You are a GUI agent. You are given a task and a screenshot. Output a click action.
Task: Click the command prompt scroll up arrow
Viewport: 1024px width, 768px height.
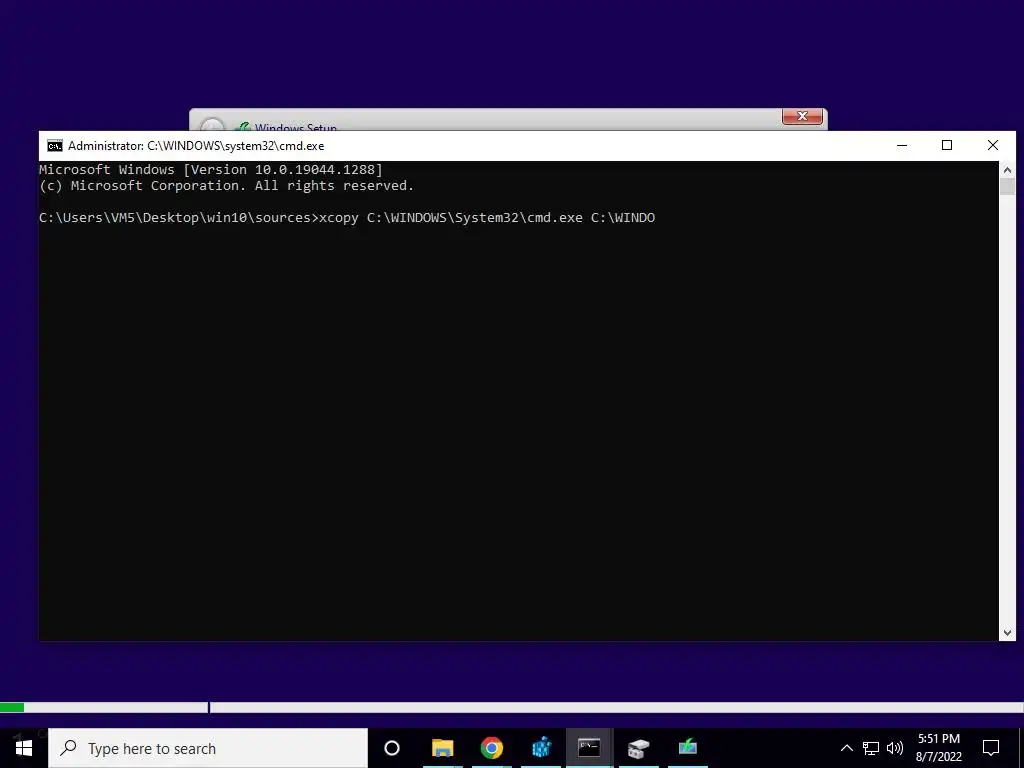click(x=1007, y=170)
